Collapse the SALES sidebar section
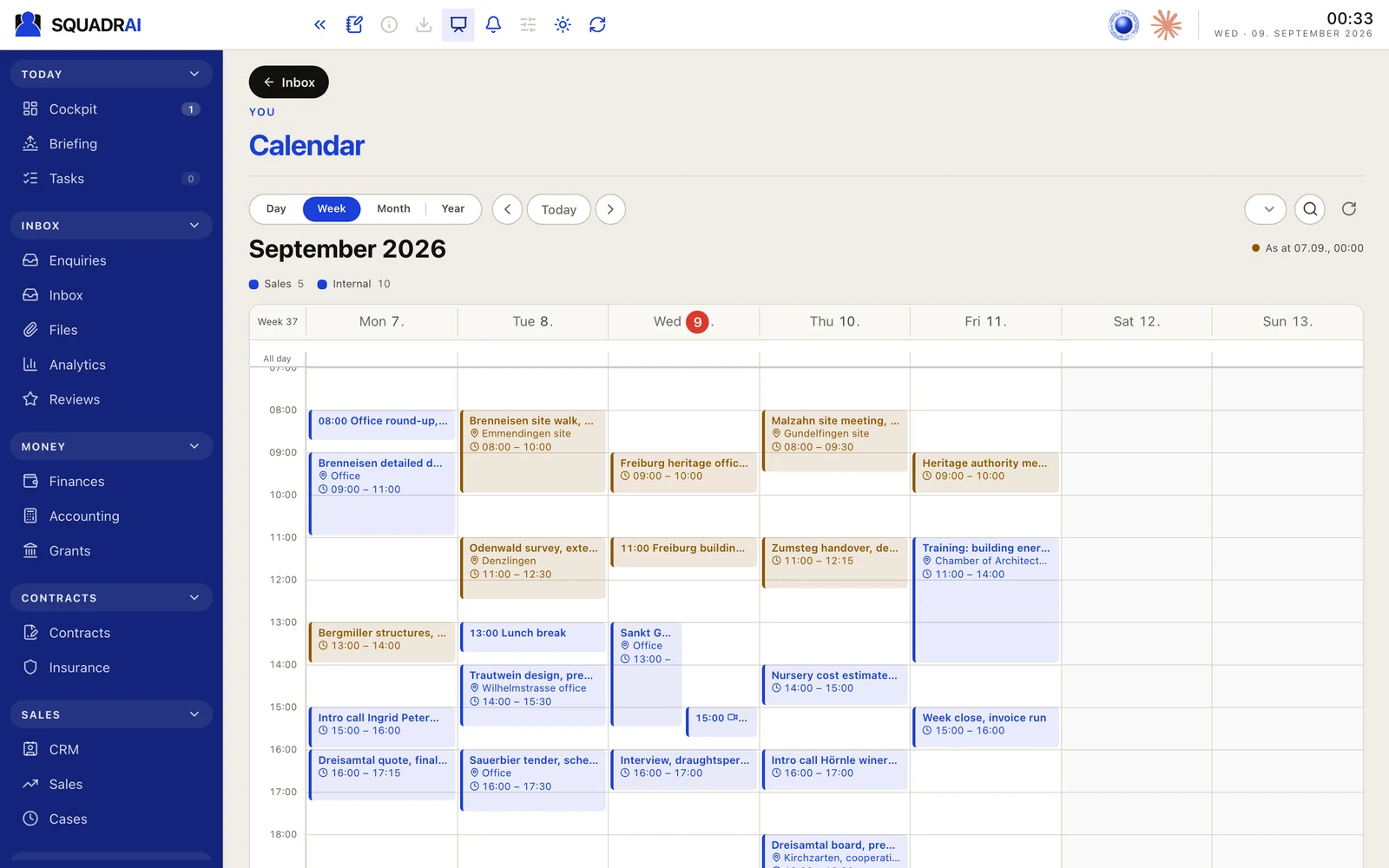The width and height of the screenshot is (1389, 868). [111, 714]
